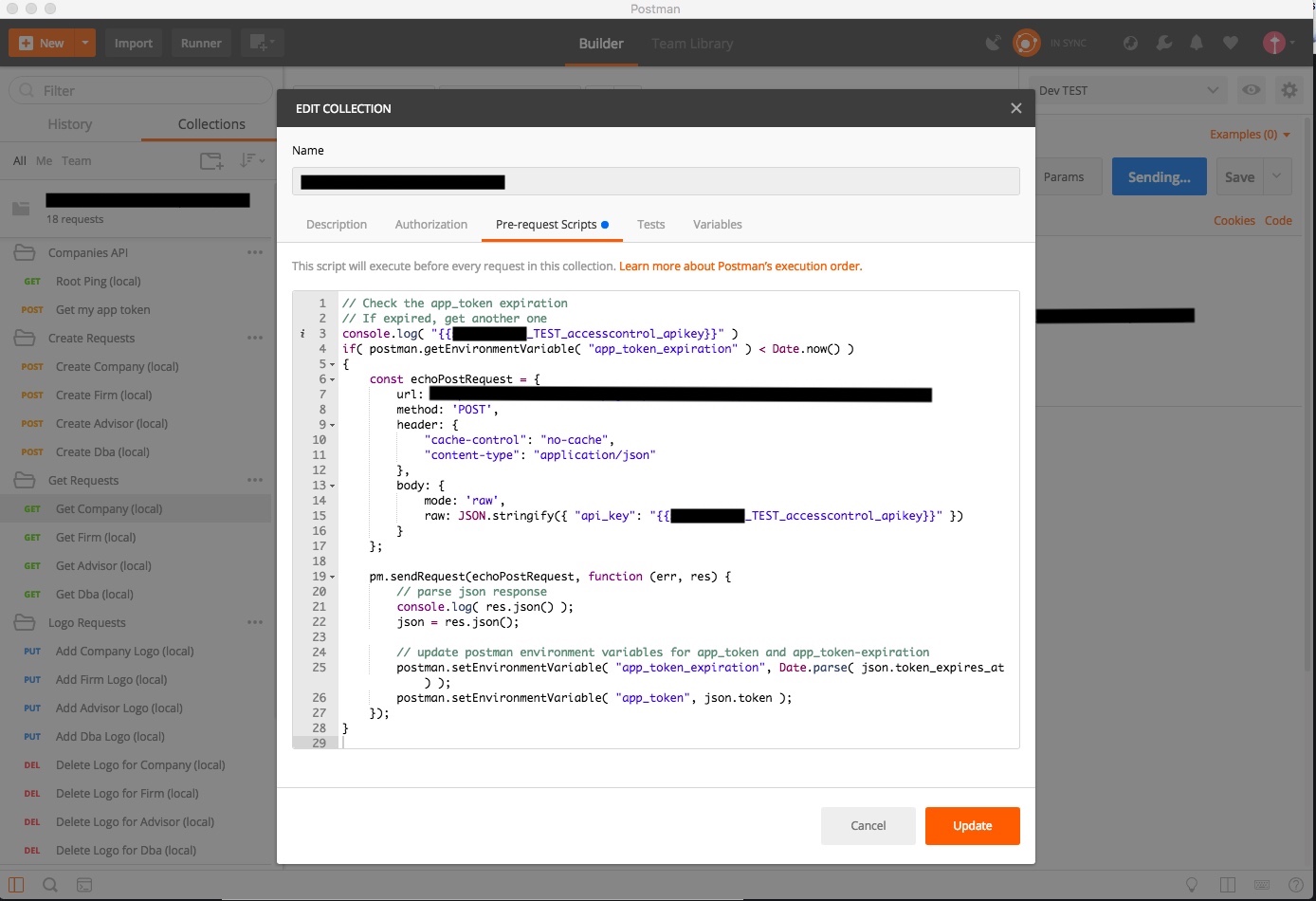Open the Dev TEST environment dropdown
This screenshot has height=901, width=1316.
1128,90
